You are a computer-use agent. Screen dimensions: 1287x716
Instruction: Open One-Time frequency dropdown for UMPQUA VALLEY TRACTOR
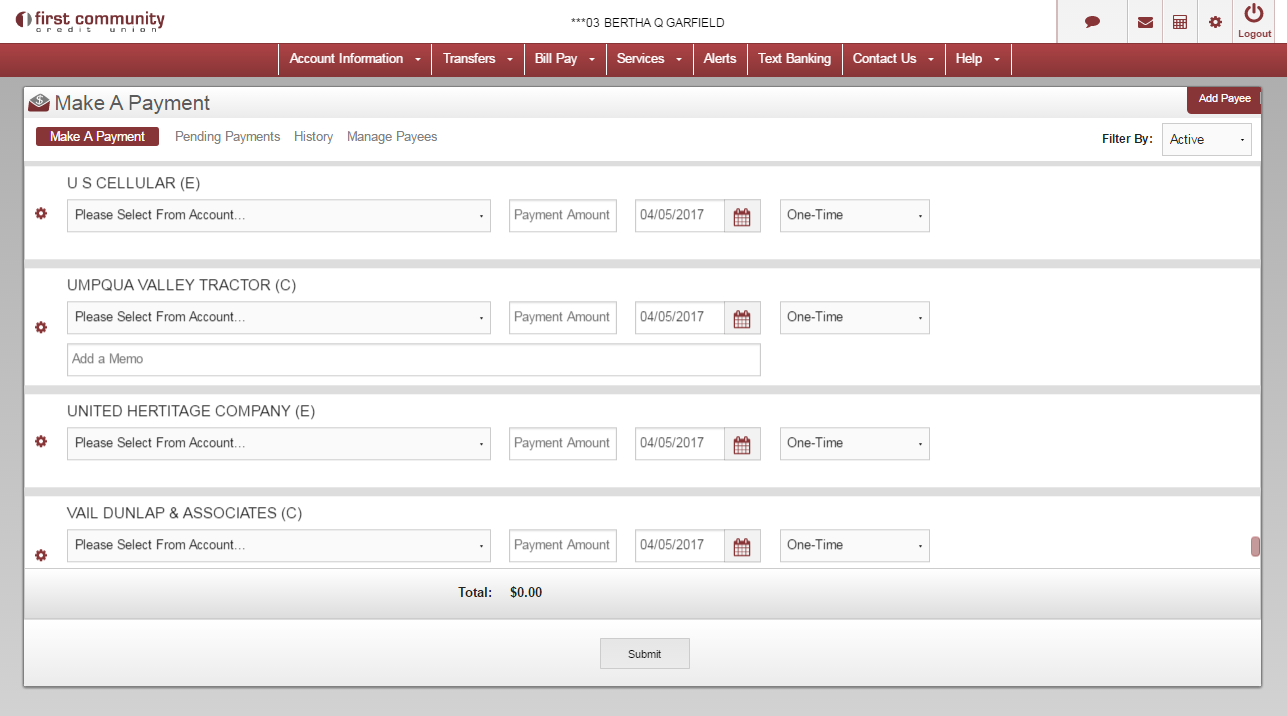(855, 318)
